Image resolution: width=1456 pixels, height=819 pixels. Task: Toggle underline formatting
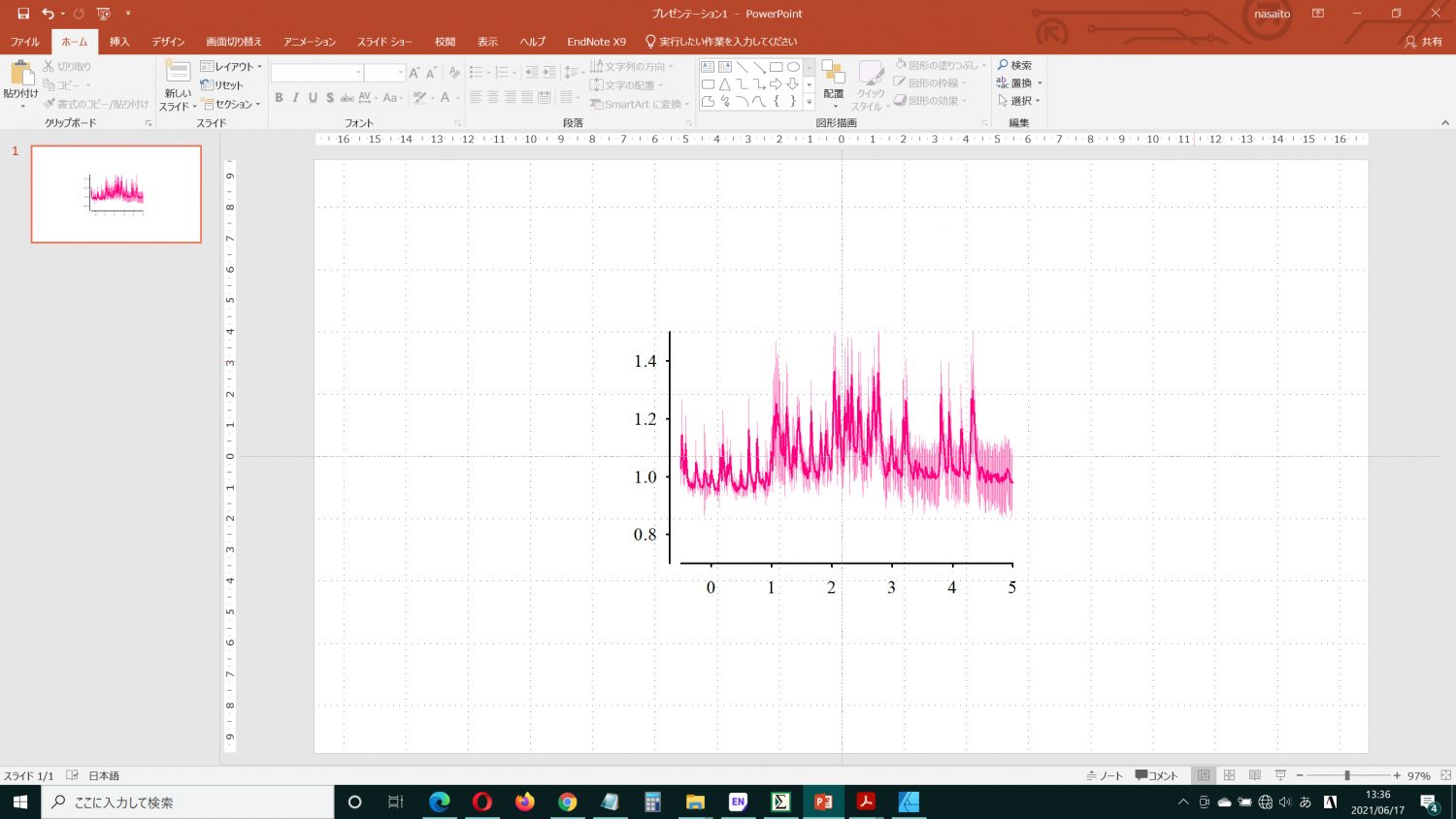312,97
